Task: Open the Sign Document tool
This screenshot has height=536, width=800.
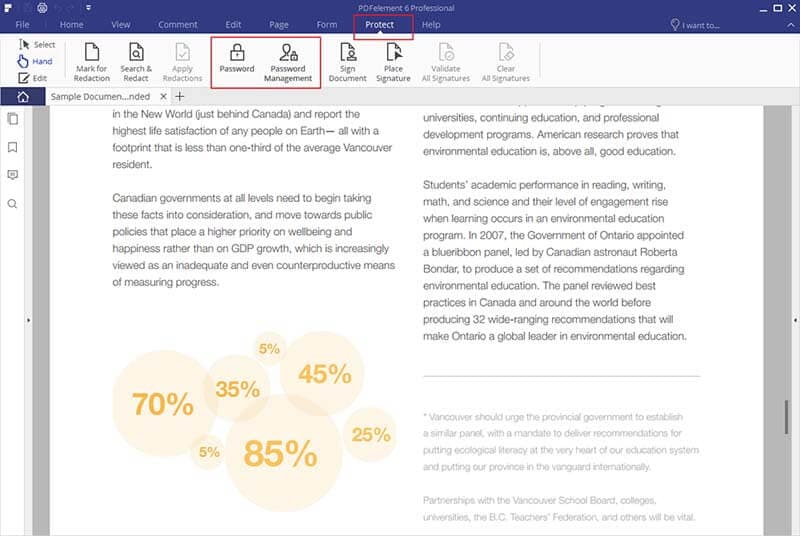Action: click(347, 63)
